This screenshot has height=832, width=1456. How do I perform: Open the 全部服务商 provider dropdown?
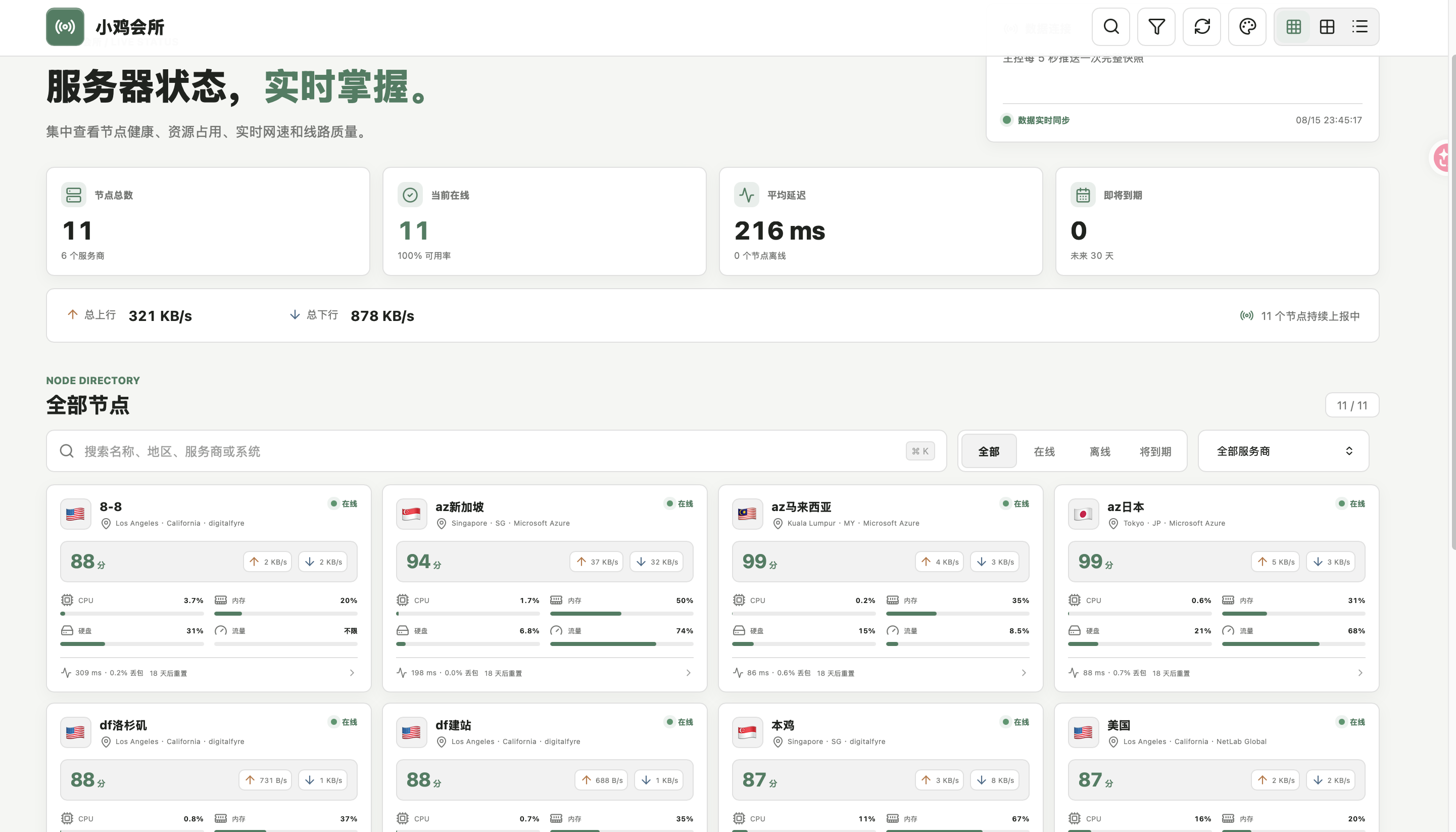(x=1283, y=451)
